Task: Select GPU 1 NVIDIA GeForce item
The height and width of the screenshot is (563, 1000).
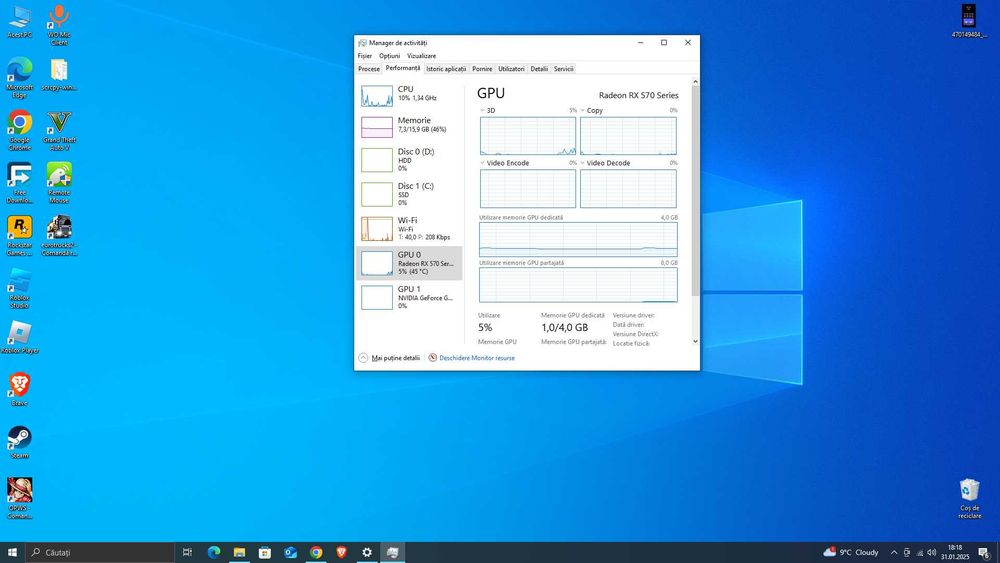Action: (409, 297)
